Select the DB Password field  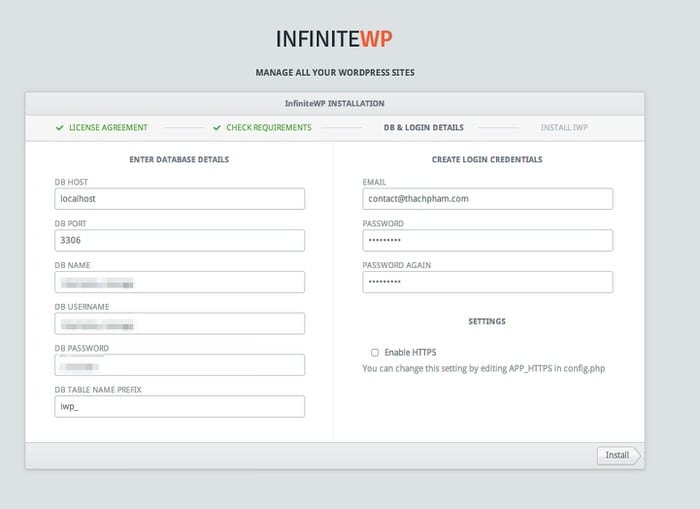click(179, 365)
